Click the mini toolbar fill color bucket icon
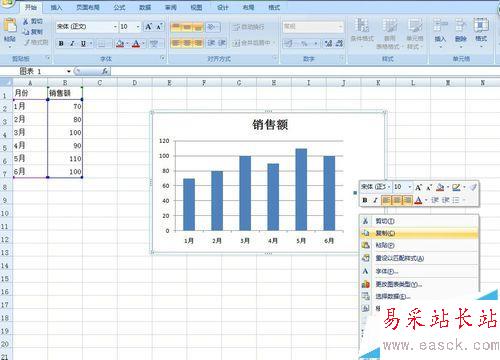This screenshot has height=360, width=500. coord(440,188)
